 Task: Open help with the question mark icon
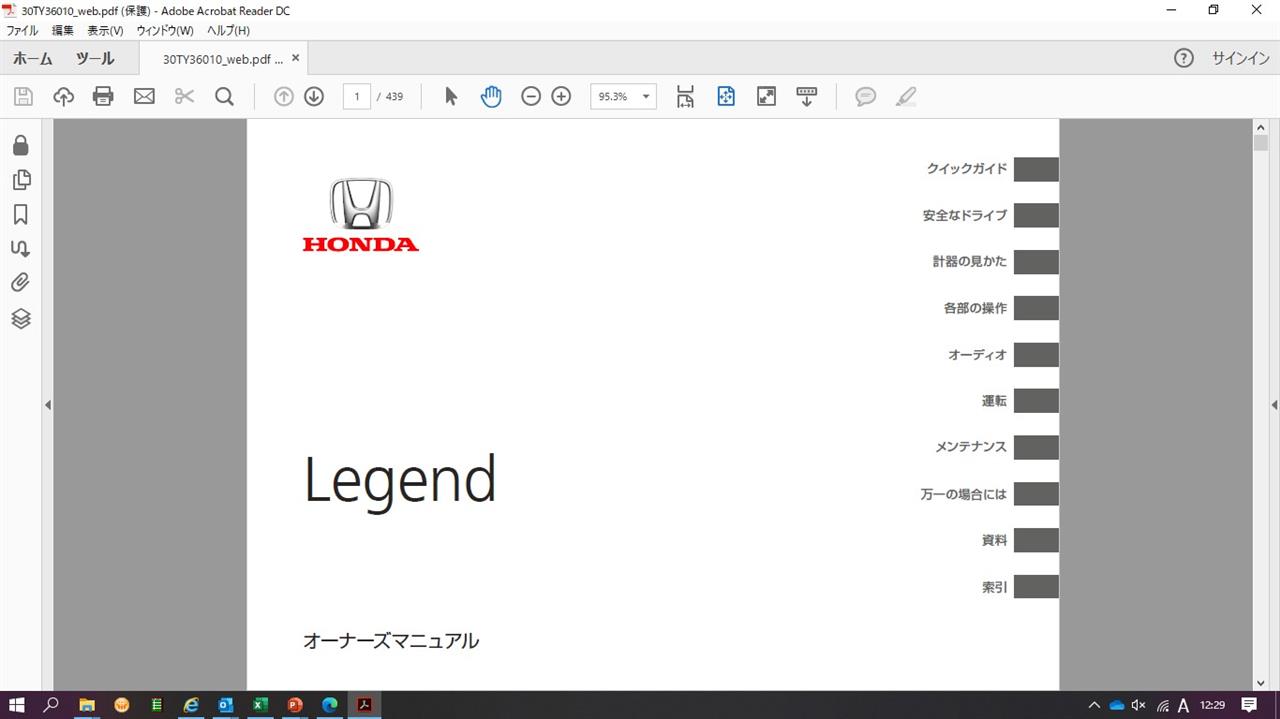coord(1184,58)
